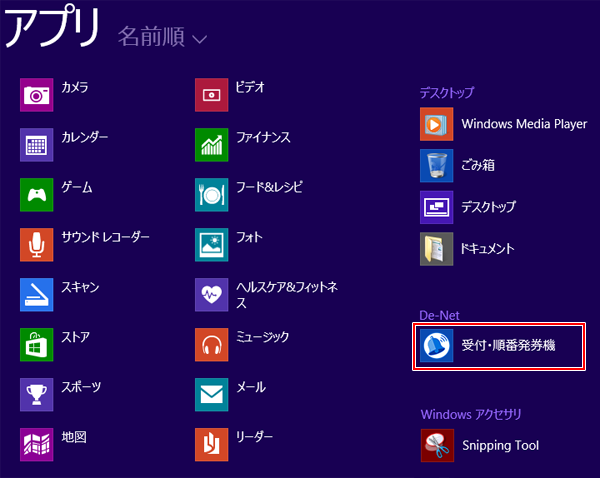Click the 受付・順番発券機 text label
This screenshot has width=600, height=478.
(508, 345)
